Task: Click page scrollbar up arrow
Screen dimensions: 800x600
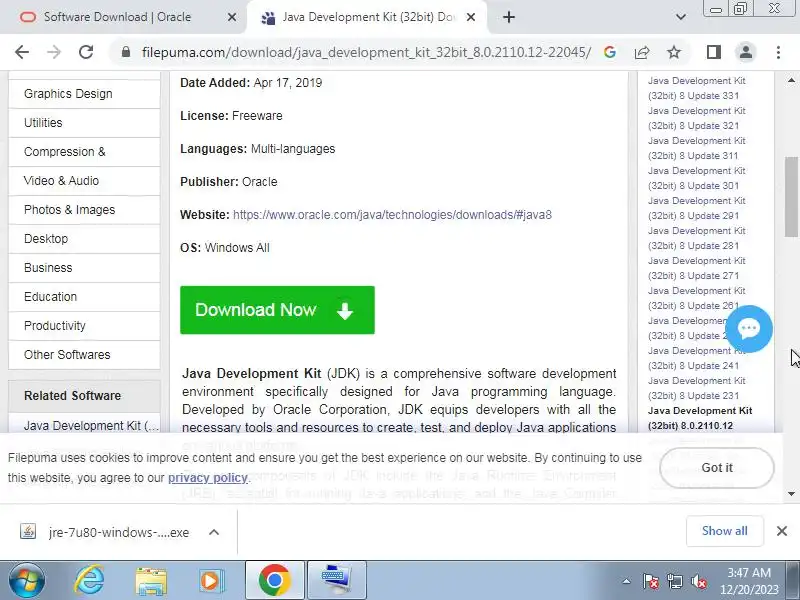Action: point(791,80)
